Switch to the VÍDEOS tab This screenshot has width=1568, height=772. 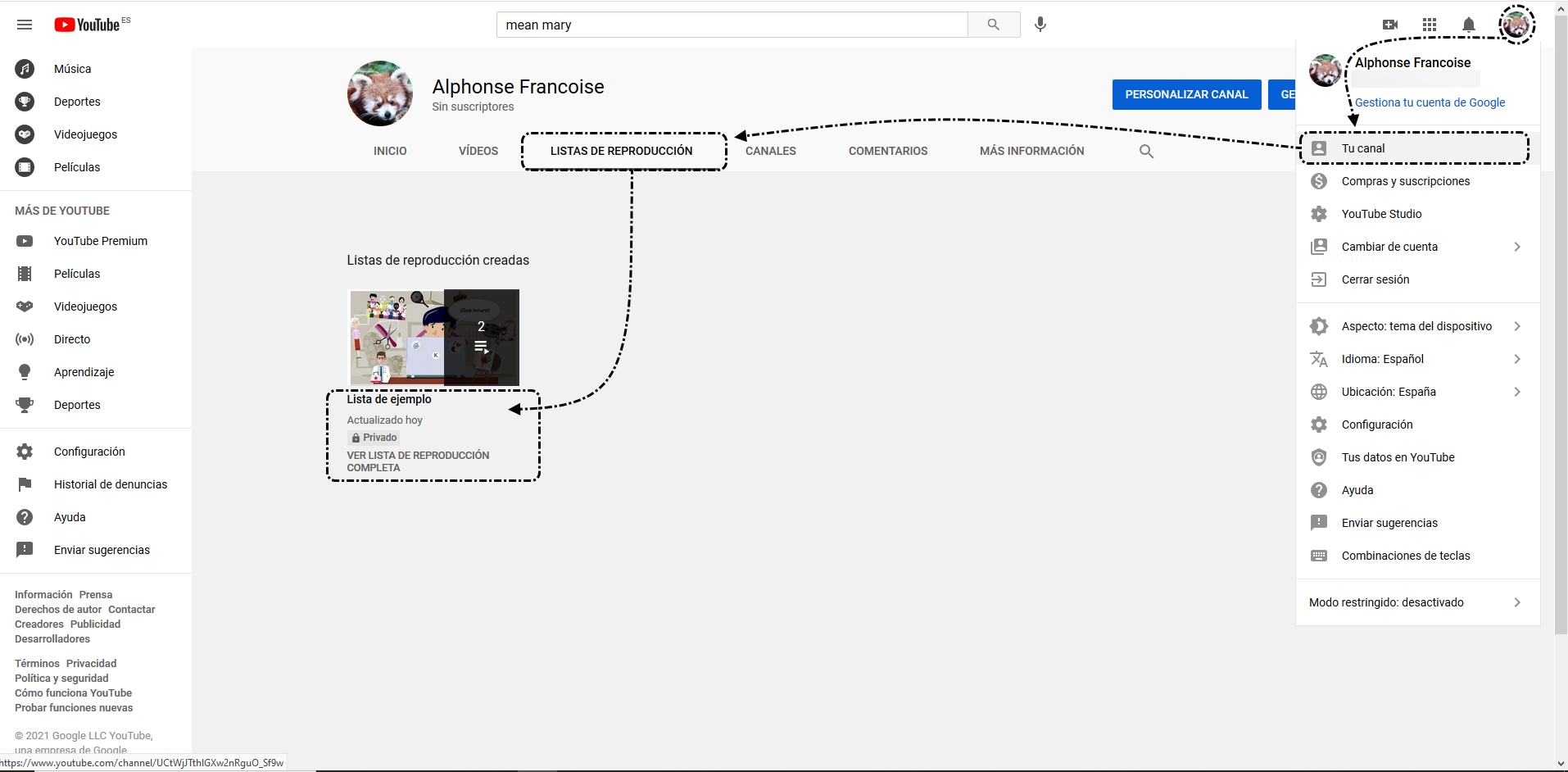[478, 151]
